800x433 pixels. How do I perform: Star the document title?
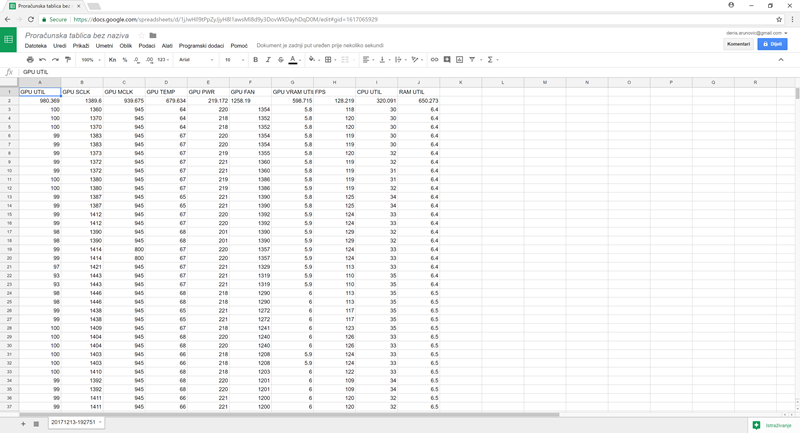141,35
